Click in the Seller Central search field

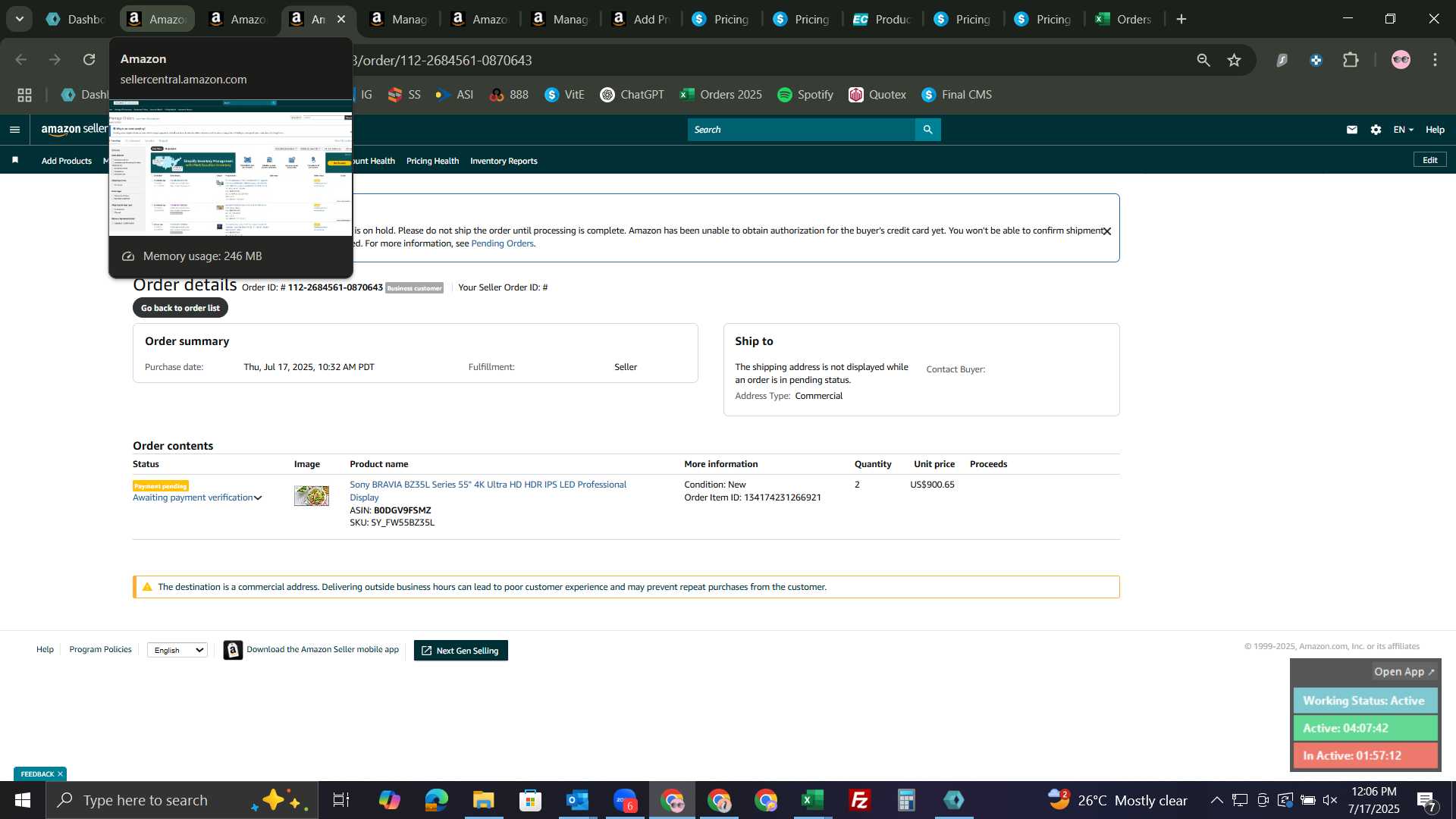point(802,130)
